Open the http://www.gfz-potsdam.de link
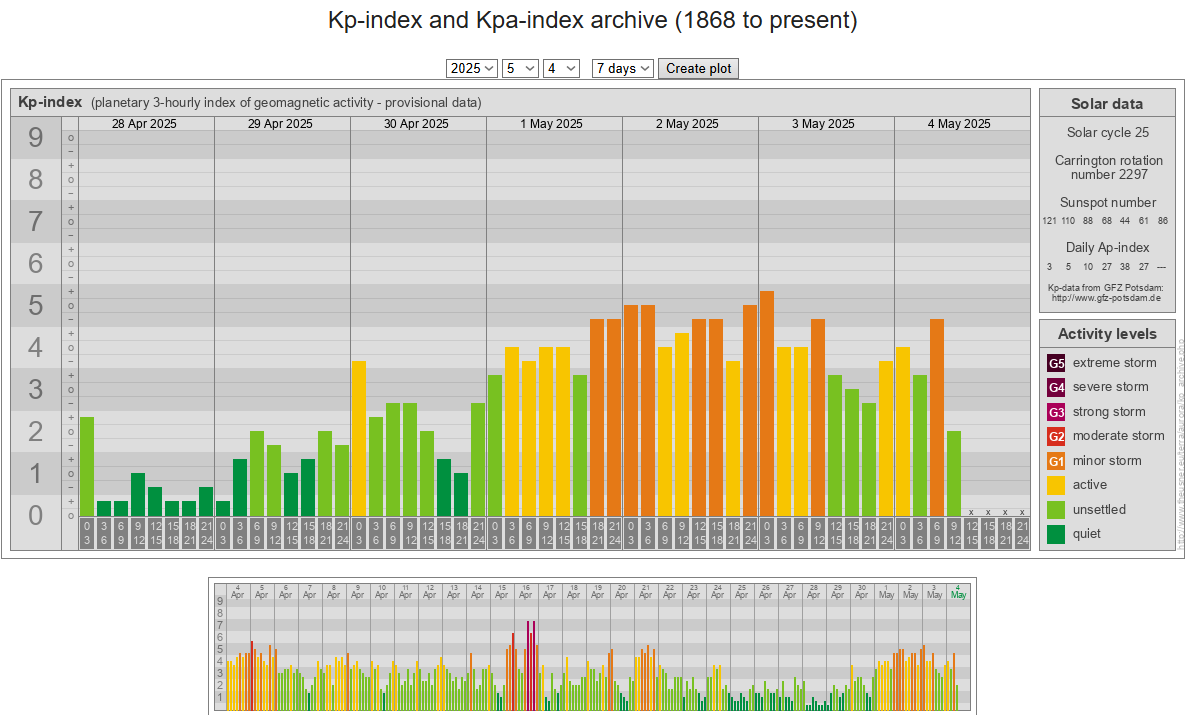The width and height of the screenshot is (1185, 715). (x=1106, y=298)
